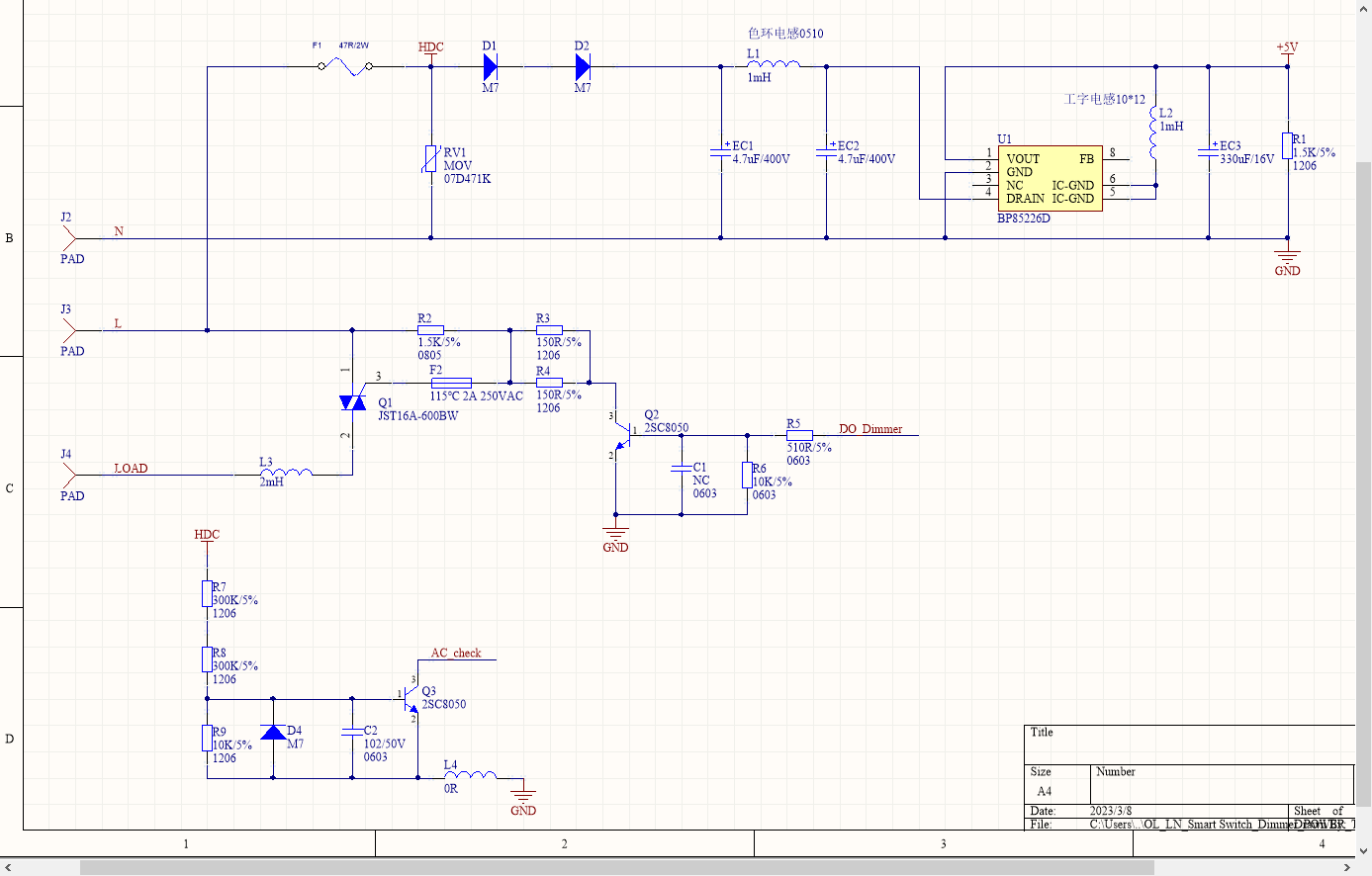Select the F2 thermal fuse symbol
Image resolution: width=1372 pixels, height=876 pixels.
pos(451,382)
